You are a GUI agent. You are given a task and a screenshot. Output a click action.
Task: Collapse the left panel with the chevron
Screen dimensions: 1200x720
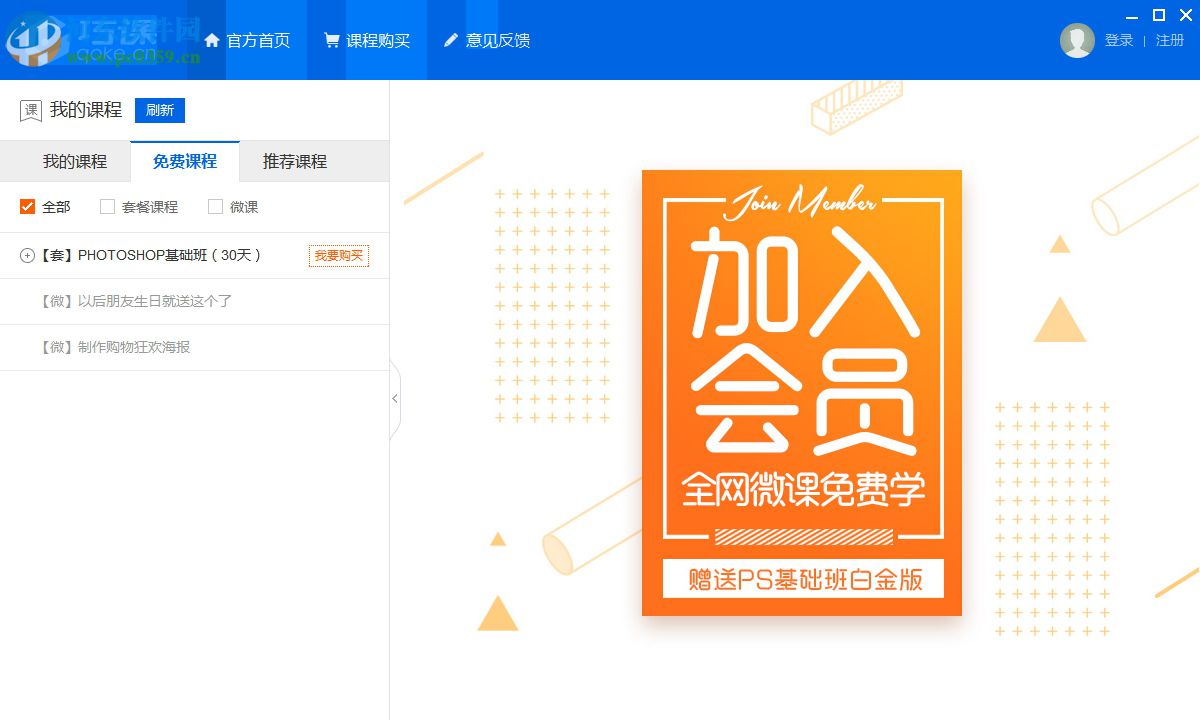coord(394,398)
